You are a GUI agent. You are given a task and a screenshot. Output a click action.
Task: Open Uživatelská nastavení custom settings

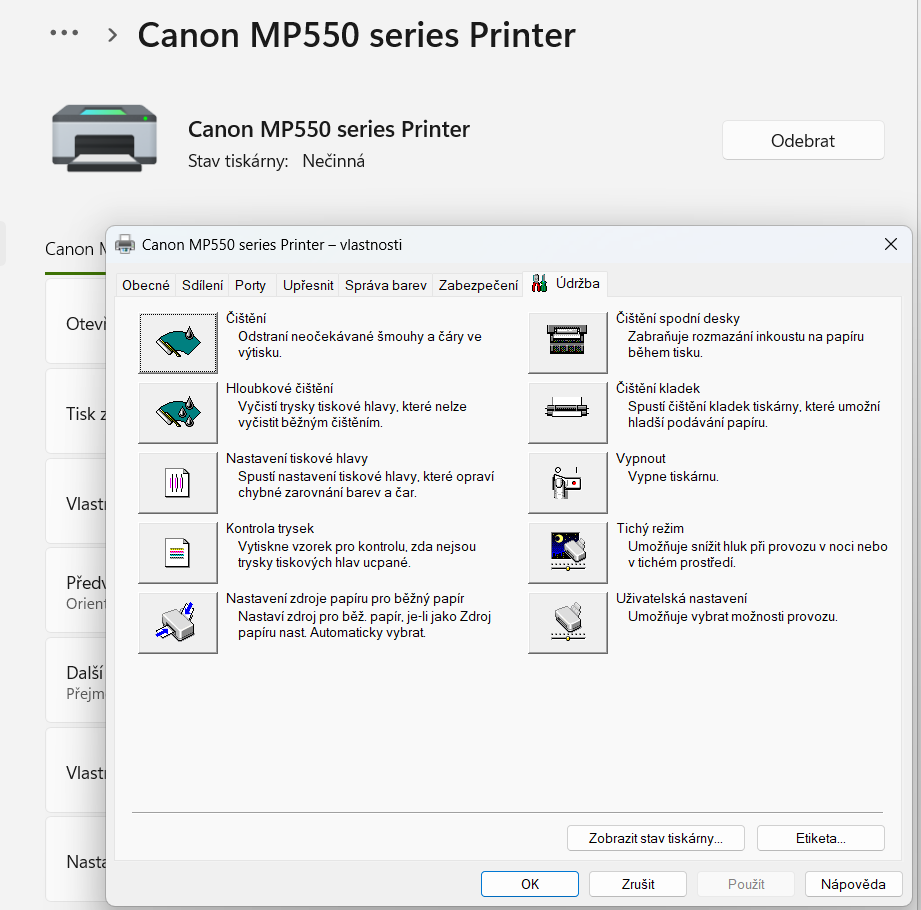pyautogui.click(x=567, y=622)
